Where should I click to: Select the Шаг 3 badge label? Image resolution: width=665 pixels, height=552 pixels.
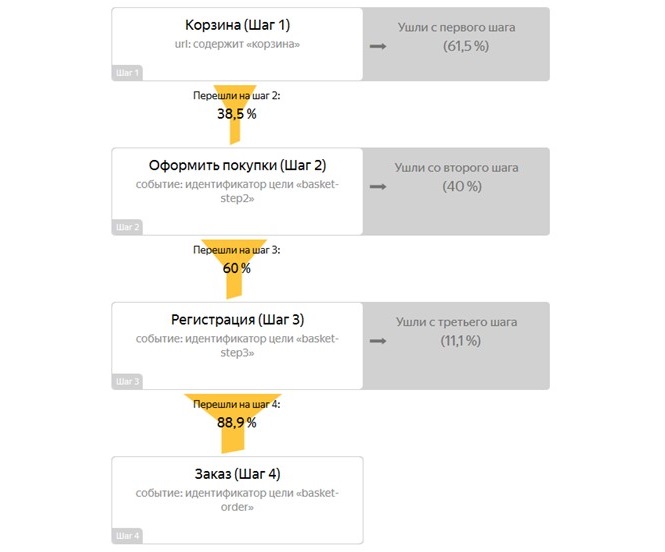point(127,382)
